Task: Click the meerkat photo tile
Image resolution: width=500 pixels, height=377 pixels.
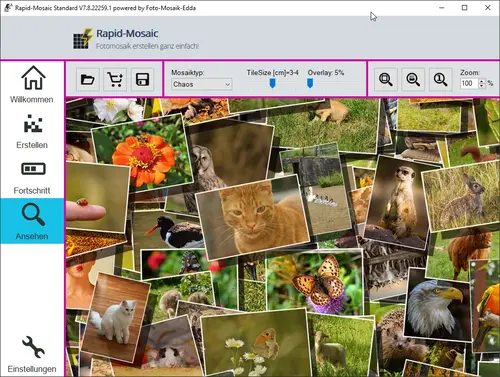Action: 398,203
